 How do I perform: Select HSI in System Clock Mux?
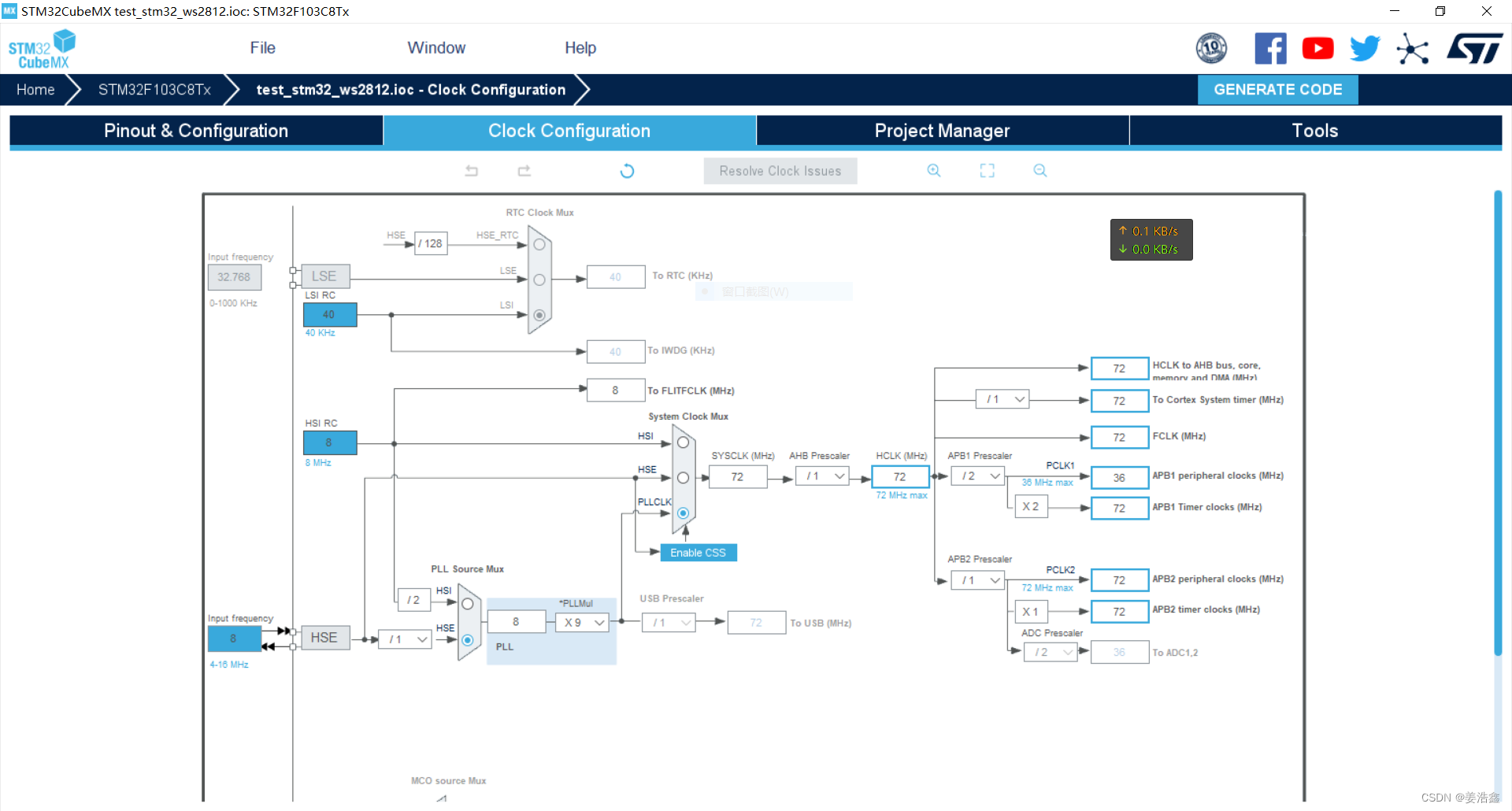pyautogui.click(x=683, y=443)
